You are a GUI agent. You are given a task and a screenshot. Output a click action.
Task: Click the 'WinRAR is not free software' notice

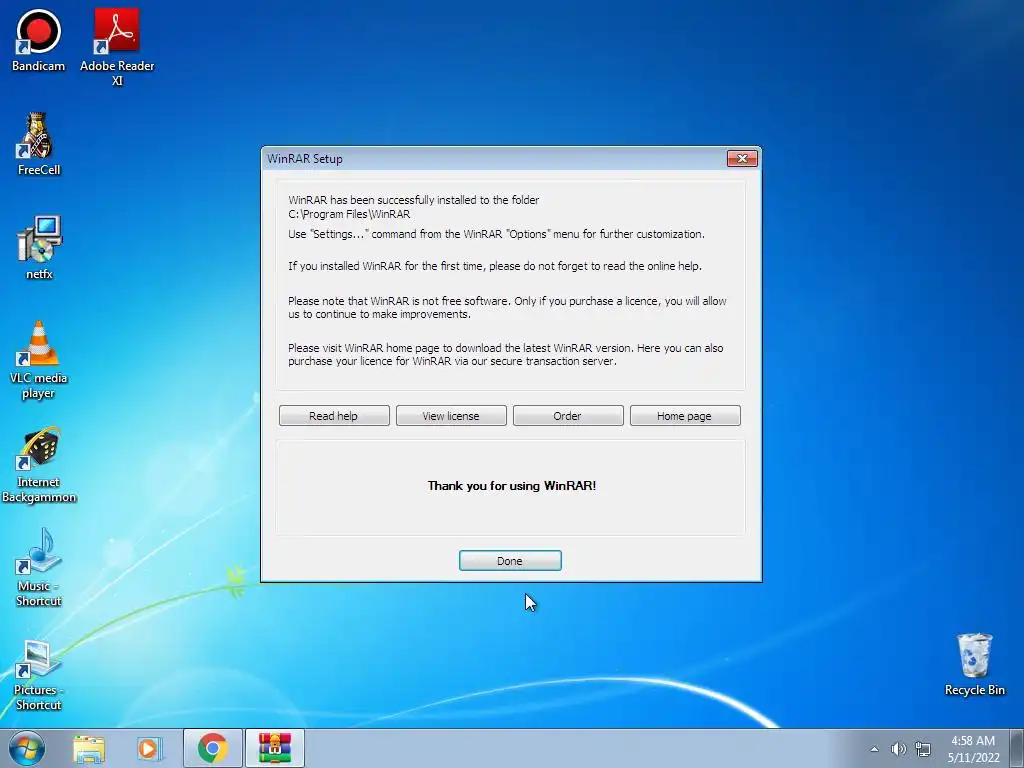tap(507, 308)
